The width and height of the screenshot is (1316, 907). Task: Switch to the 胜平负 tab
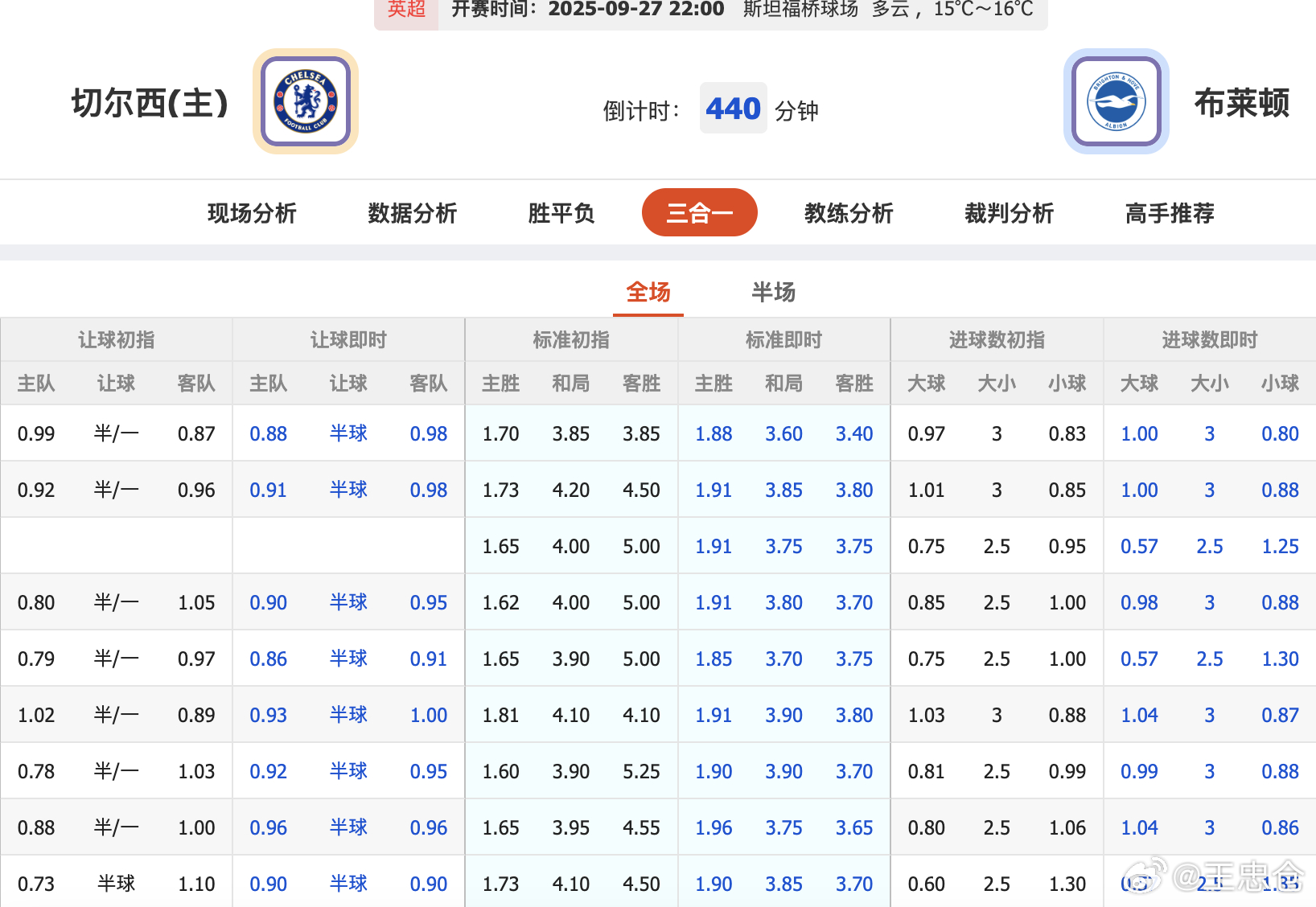pyautogui.click(x=561, y=213)
